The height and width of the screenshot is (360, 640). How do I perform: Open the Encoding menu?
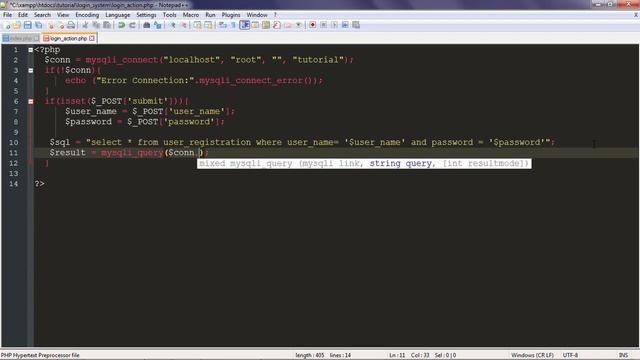click(87, 15)
